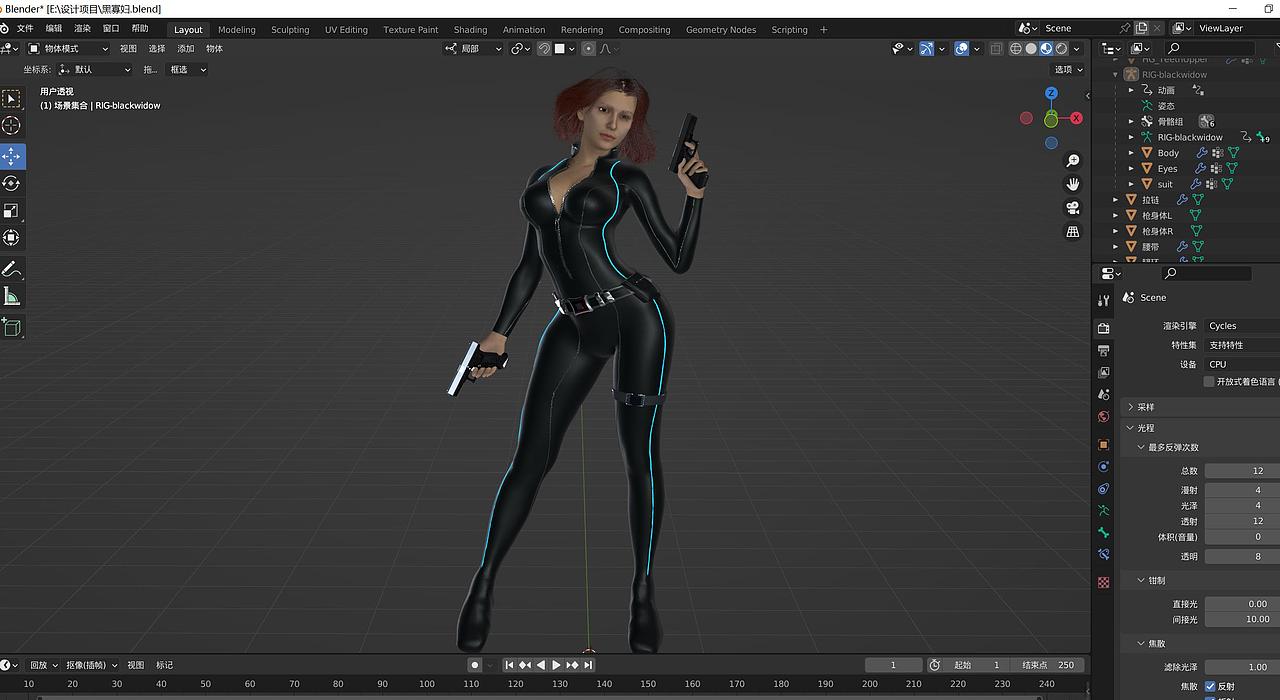Switch to solid viewport shading
Viewport: 1280px width, 700px height.
coord(1031,48)
